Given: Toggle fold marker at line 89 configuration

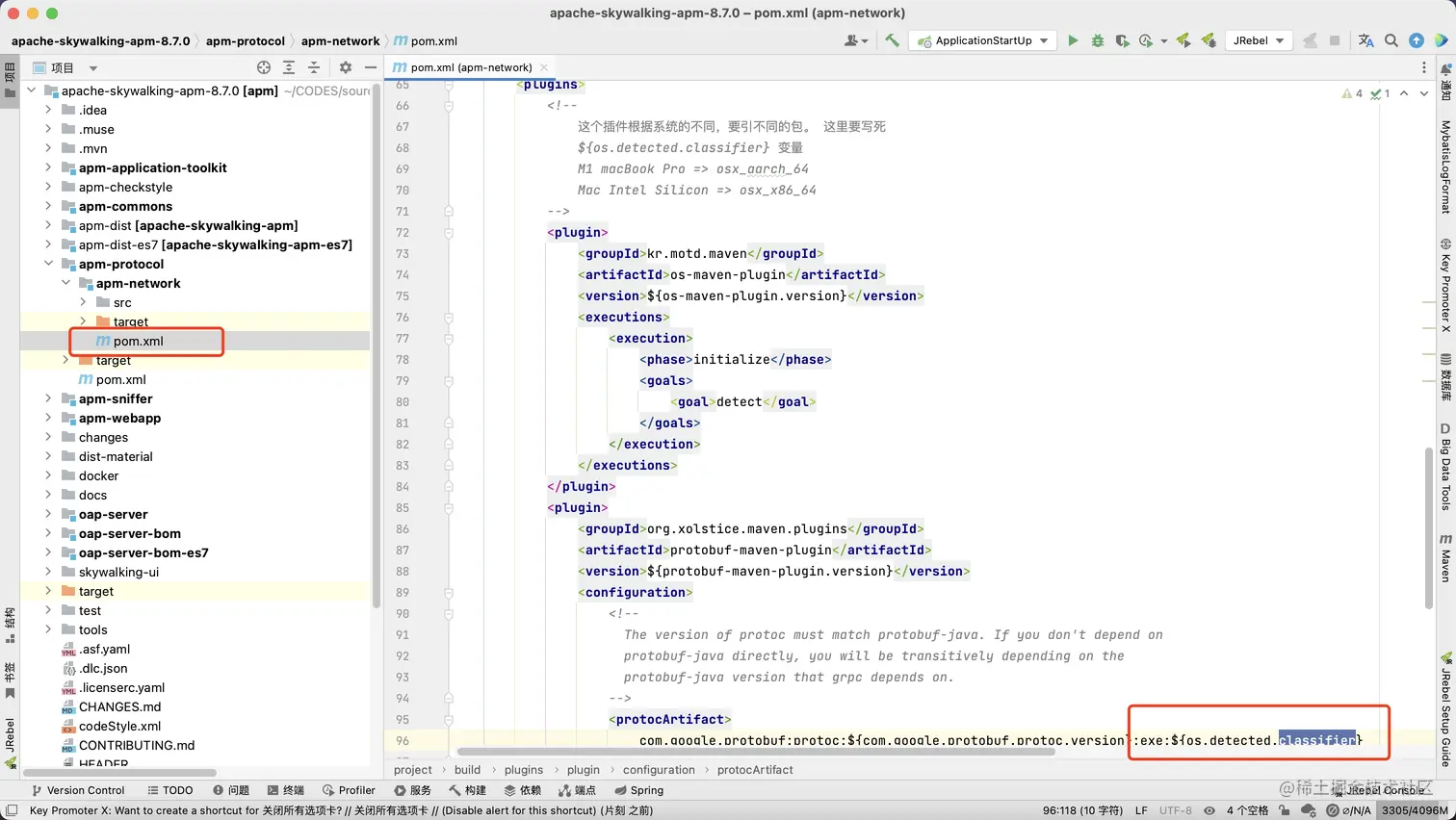Looking at the screenshot, I should click(x=448, y=593).
